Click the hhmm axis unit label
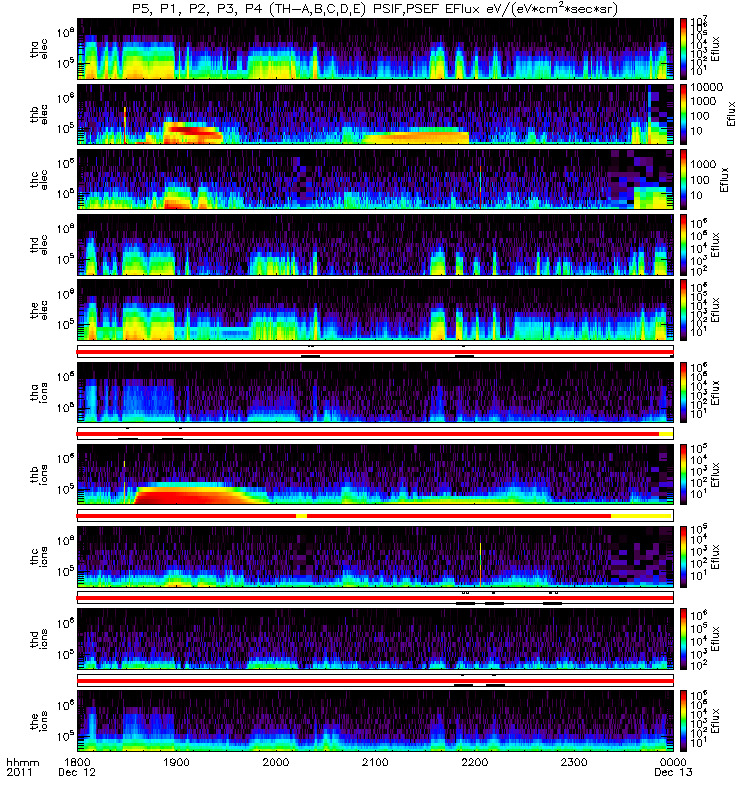Image resolution: width=750 pixels, height=800 pixels. pos(22,762)
